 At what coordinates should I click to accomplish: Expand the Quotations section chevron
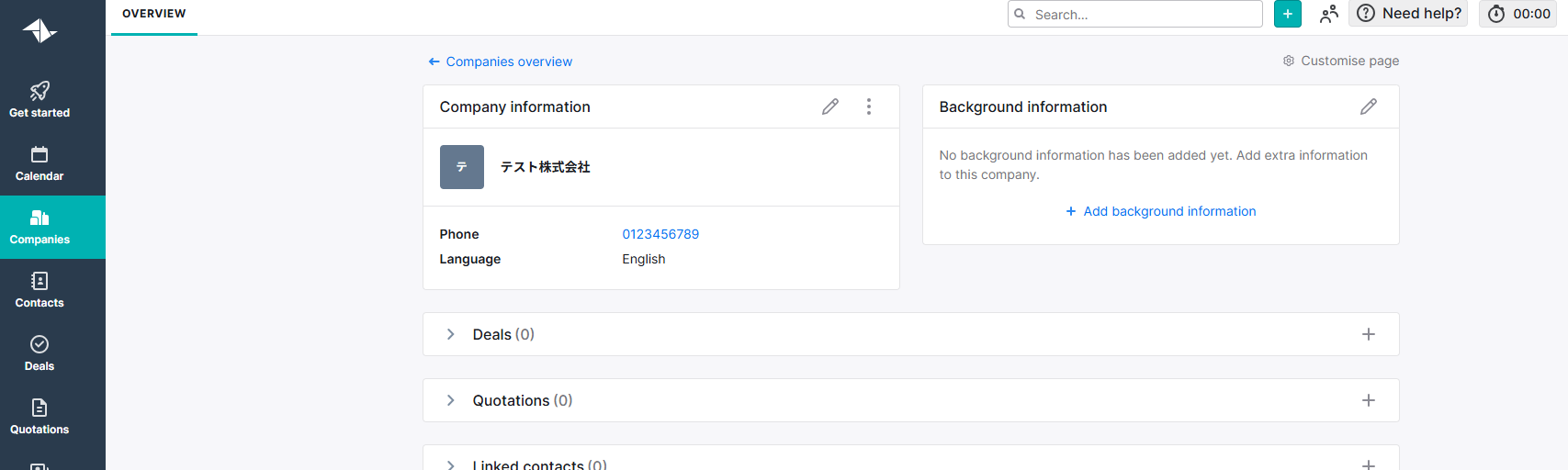(450, 400)
